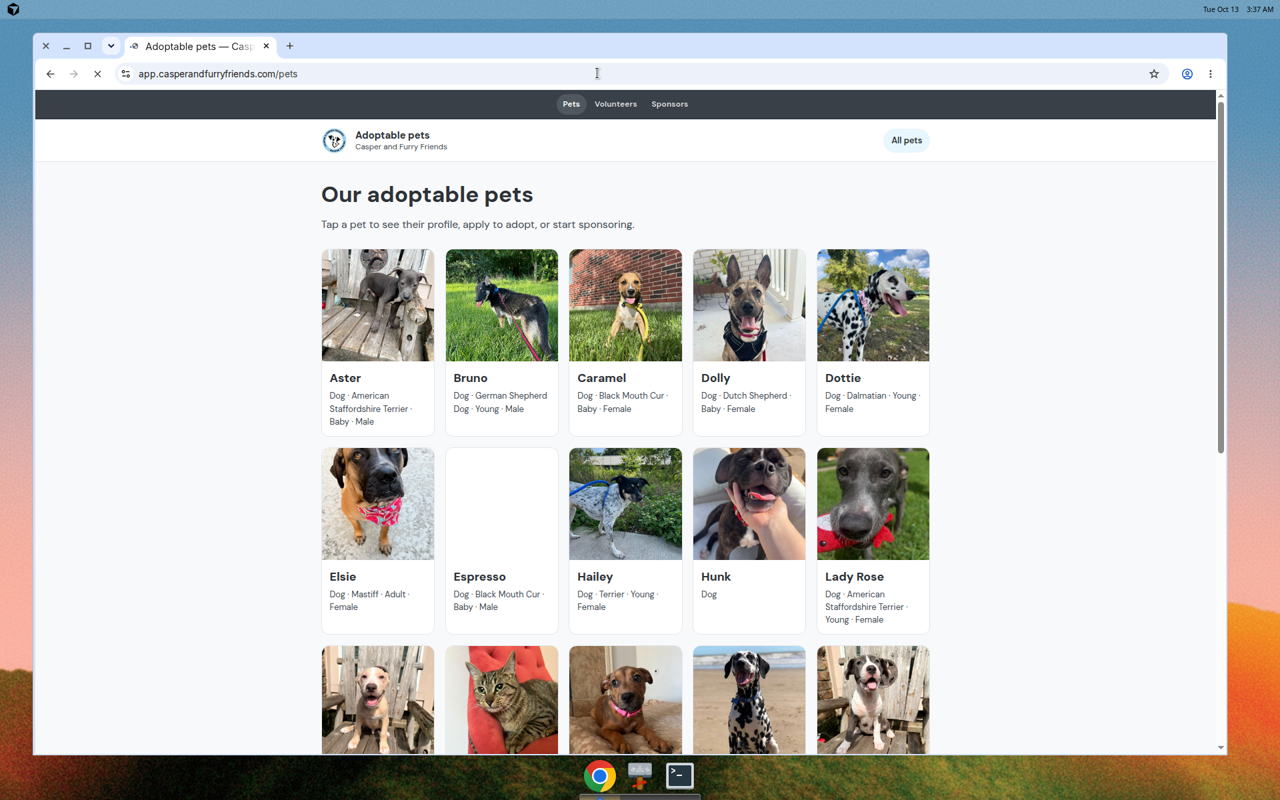
Task: Expand the tab search dropdown
Action: [x=111, y=46]
